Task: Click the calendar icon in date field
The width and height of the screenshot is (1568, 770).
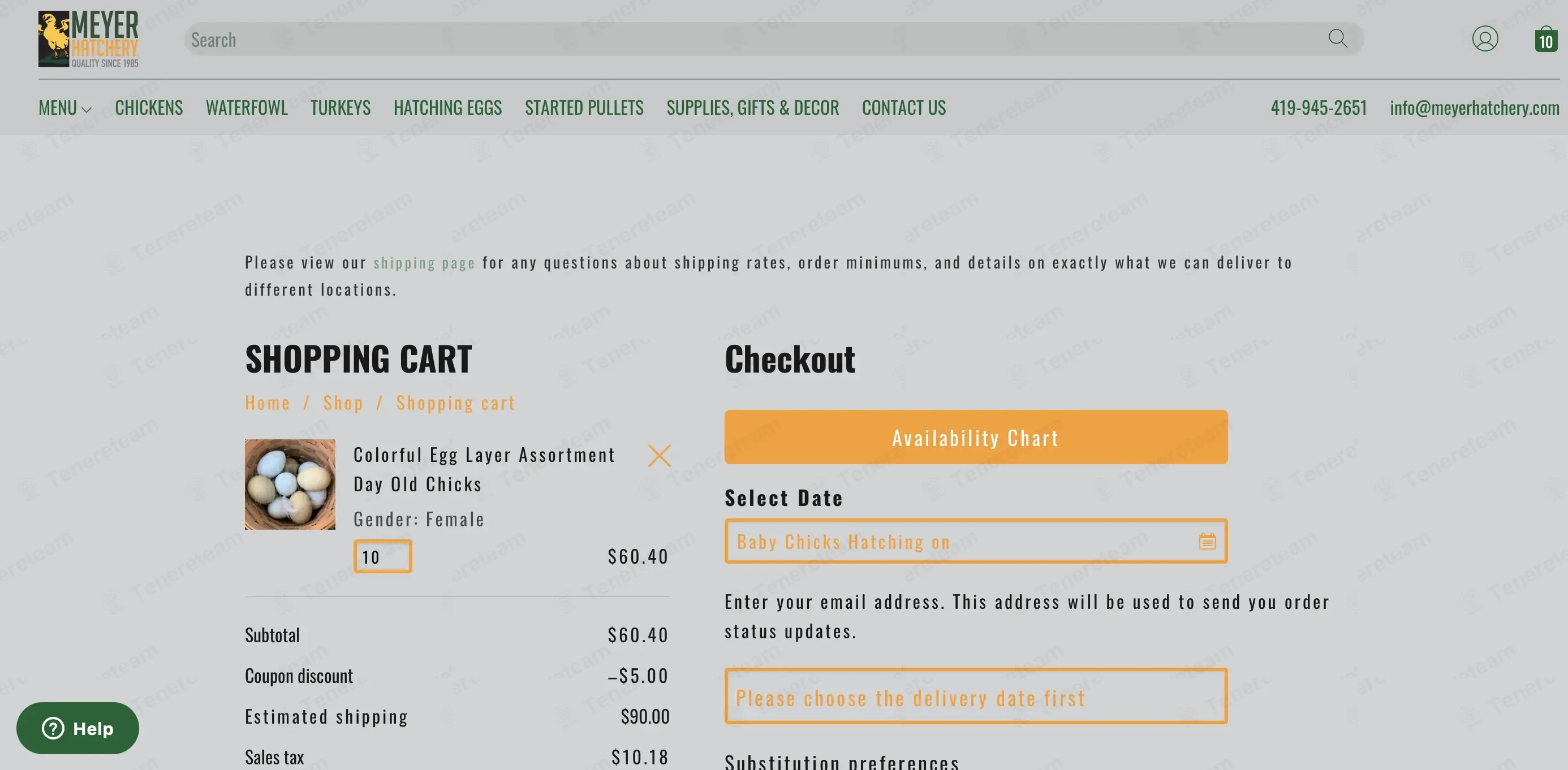Action: pyautogui.click(x=1207, y=541)
